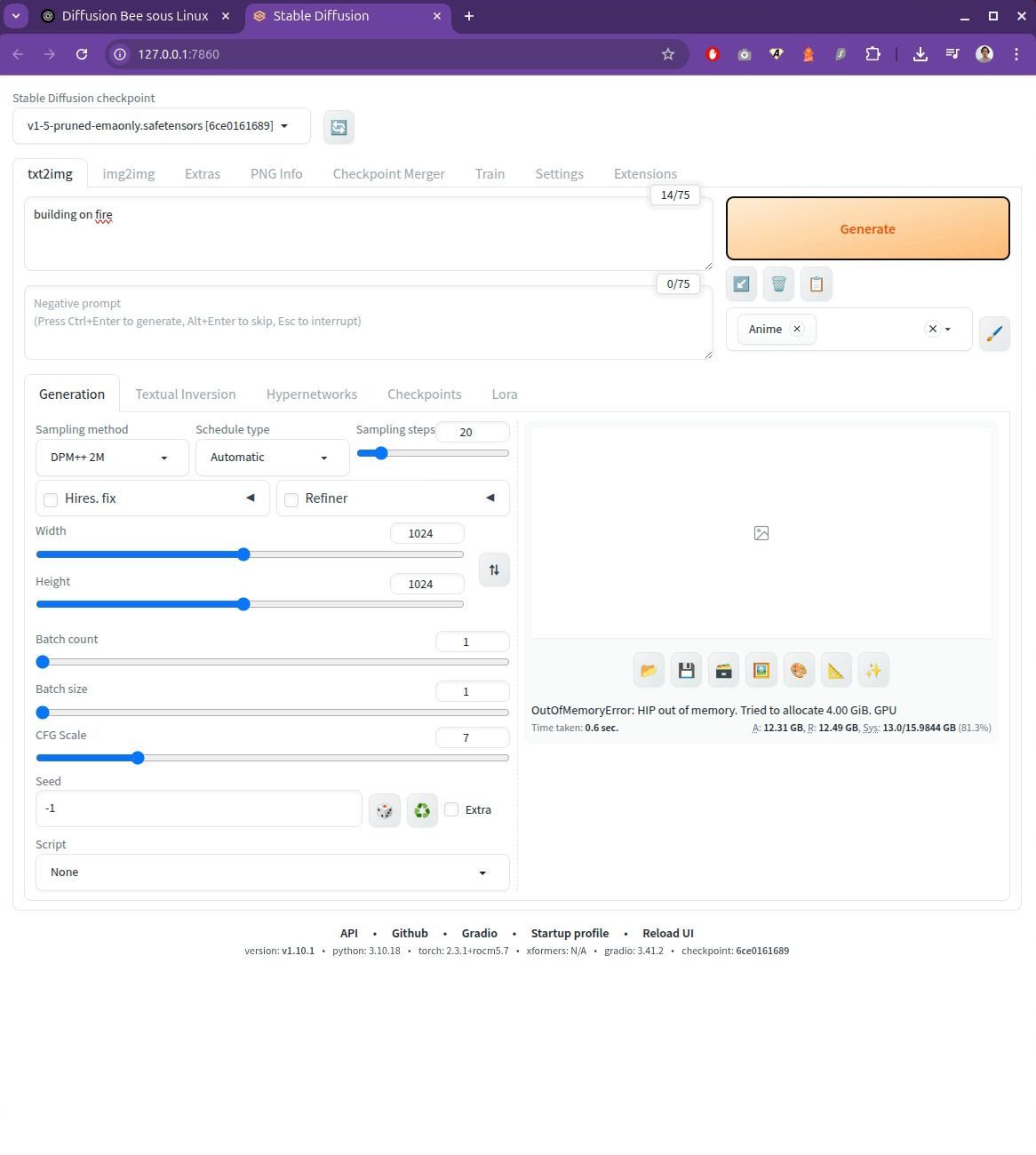Send image to inpaint palette icon
Image resolution: width=1036 pixels, height=1155 pixels.
[799, 671]
